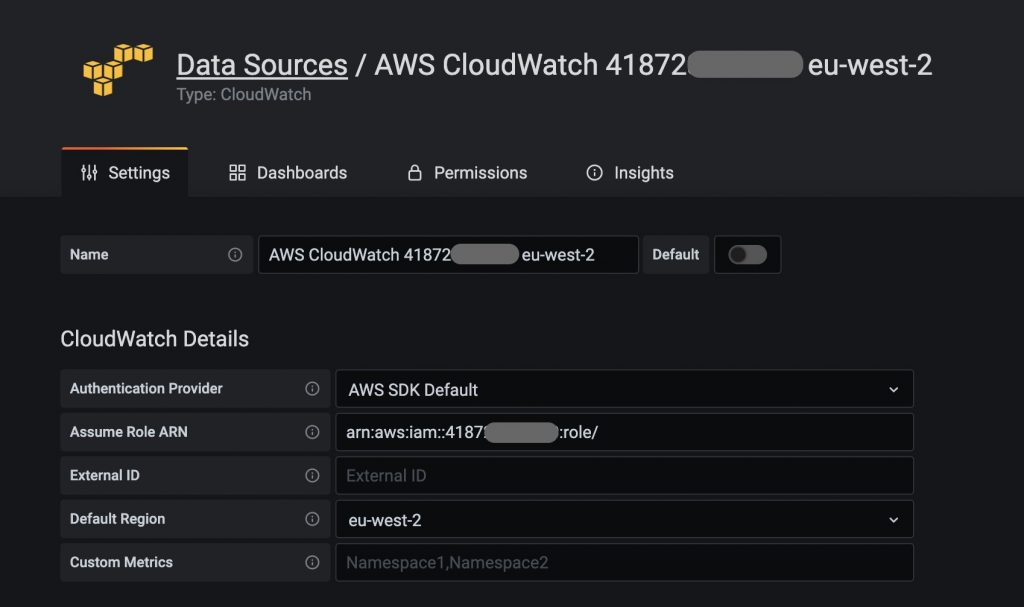1024x607 pixels.
Task: Click the 'External ID' field label
Action: (x=104, y=476)
